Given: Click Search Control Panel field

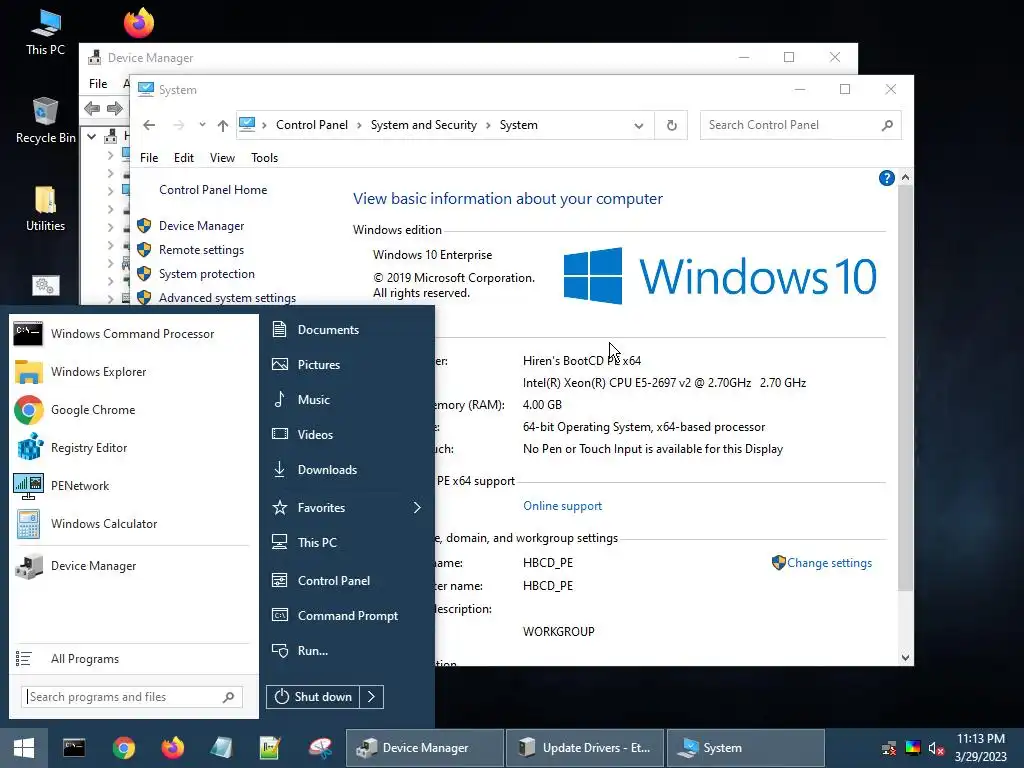Looking at the screenshot, I should [801, 125].
